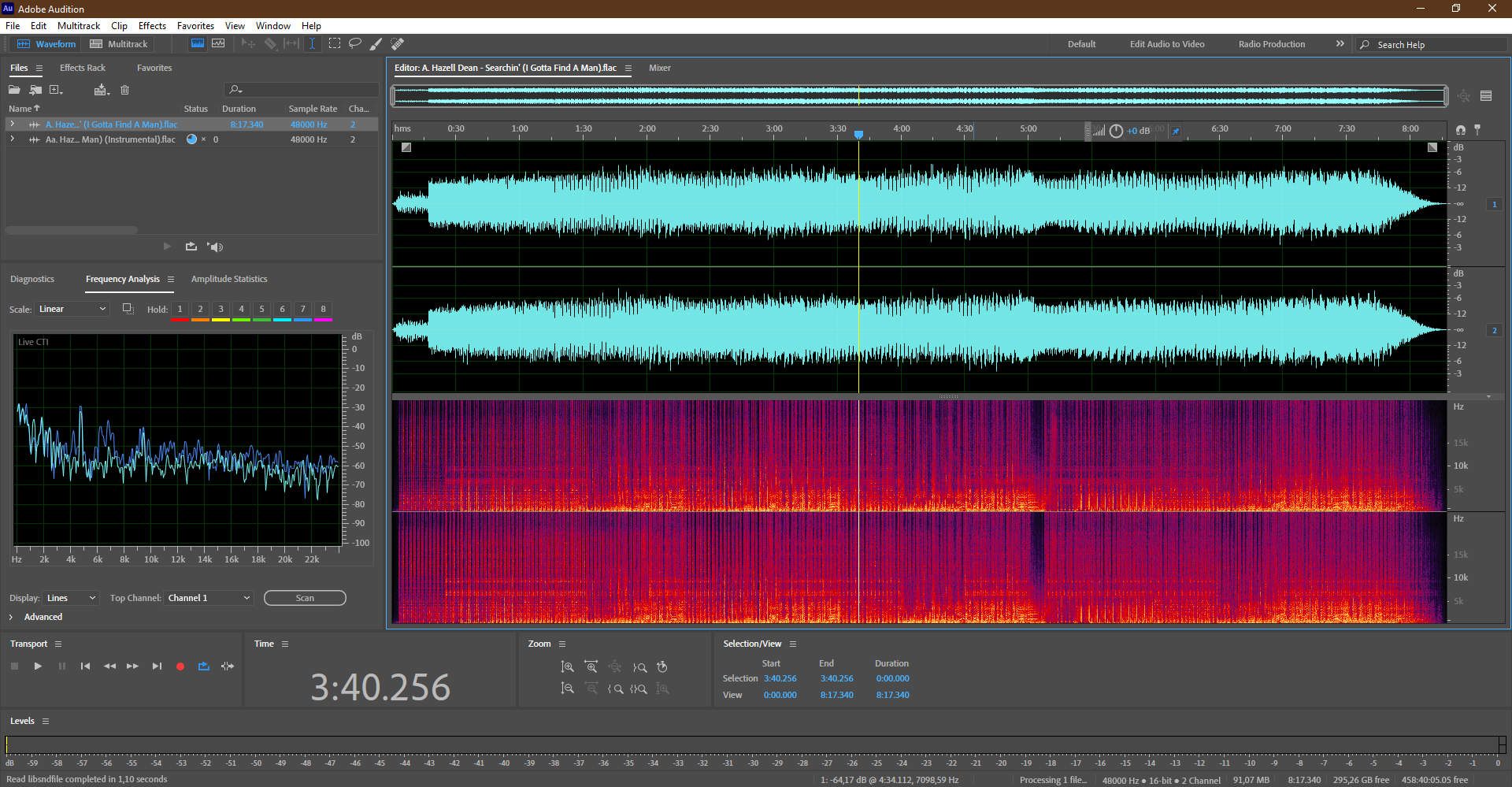Toggle the HUD pin button

coord(1176,131)
